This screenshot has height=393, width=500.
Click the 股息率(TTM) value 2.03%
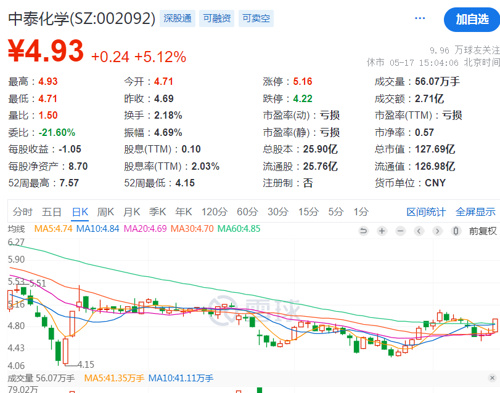205,166
